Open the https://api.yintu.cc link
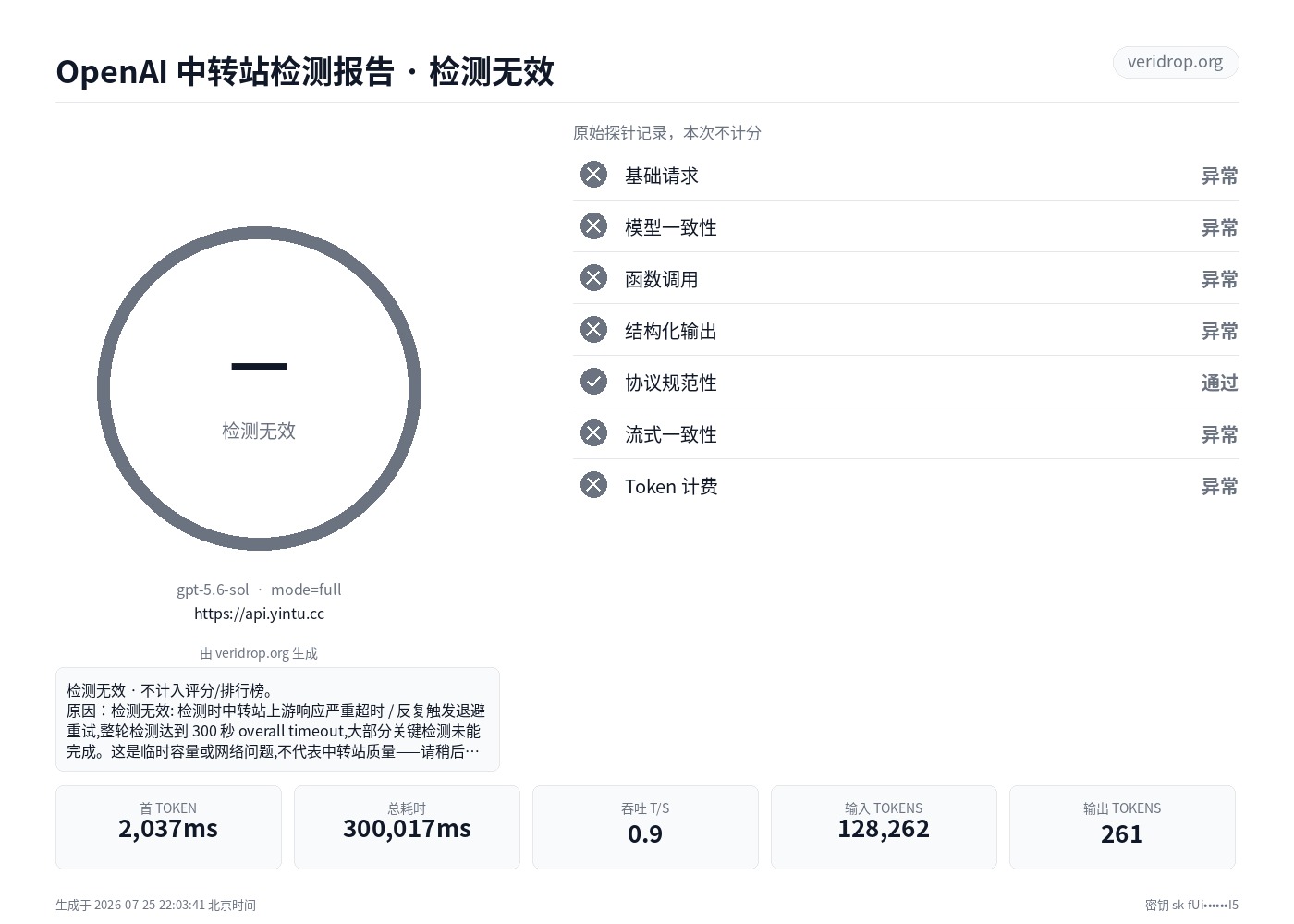The height and width of the screenshot is (924, 1294). click(259, 614)
